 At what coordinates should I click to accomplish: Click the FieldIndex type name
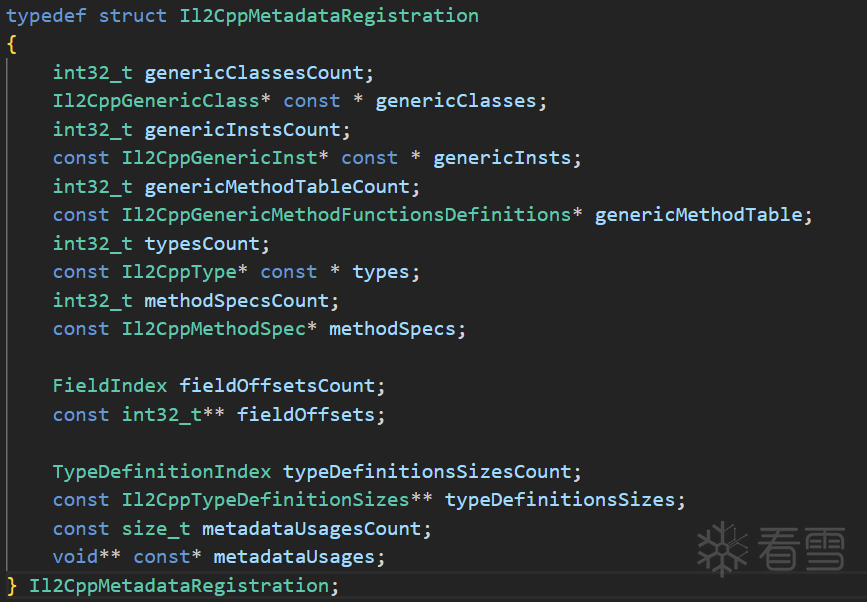[109, 386]
